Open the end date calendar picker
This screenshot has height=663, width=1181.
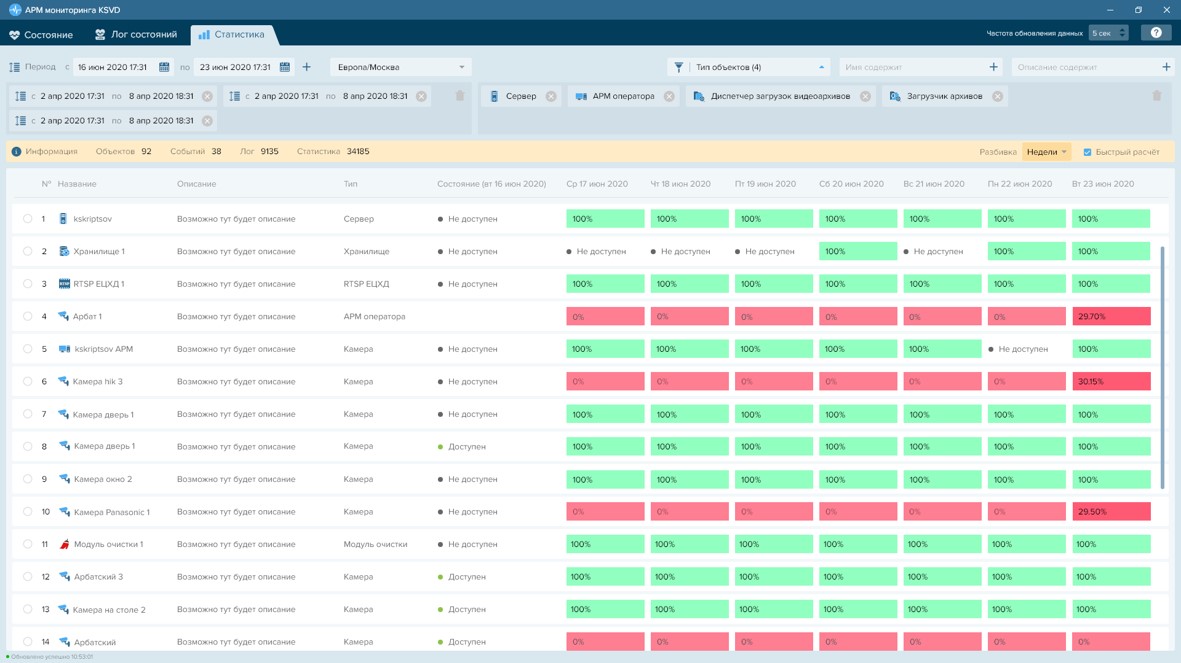285,67
